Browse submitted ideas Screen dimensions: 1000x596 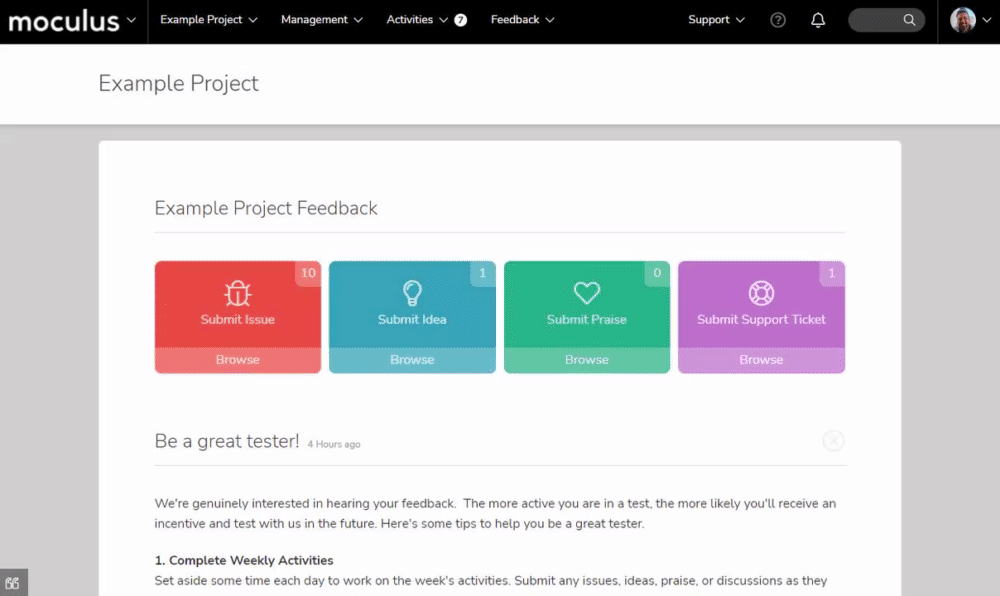(x=412, y=360)
